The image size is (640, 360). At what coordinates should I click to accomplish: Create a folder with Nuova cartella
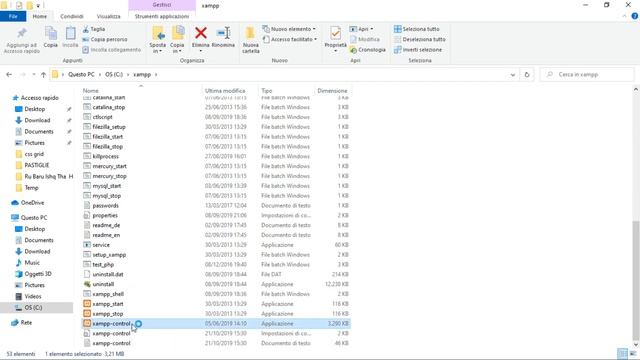click(251, 40)
